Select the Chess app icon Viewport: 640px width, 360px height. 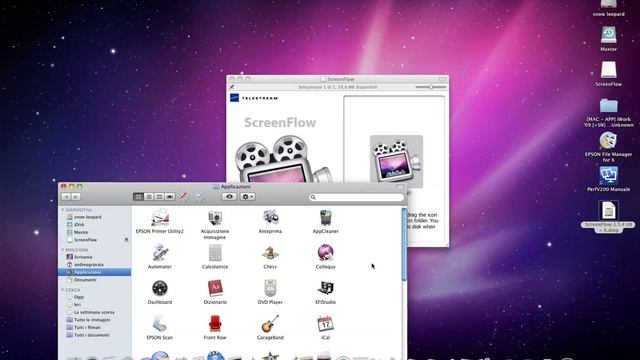[x=270, y=253]
